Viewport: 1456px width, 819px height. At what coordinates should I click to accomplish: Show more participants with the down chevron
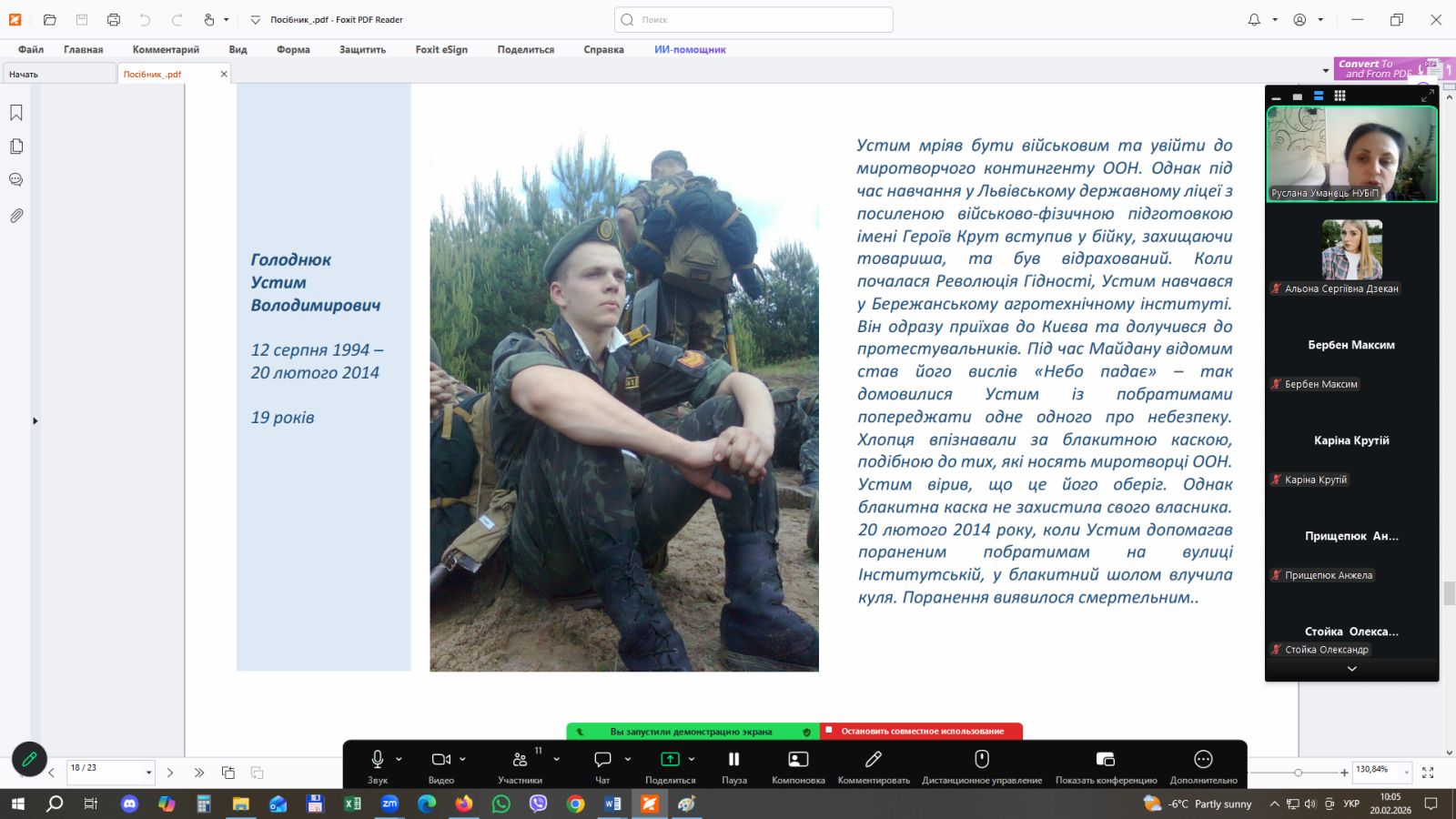1351,669
